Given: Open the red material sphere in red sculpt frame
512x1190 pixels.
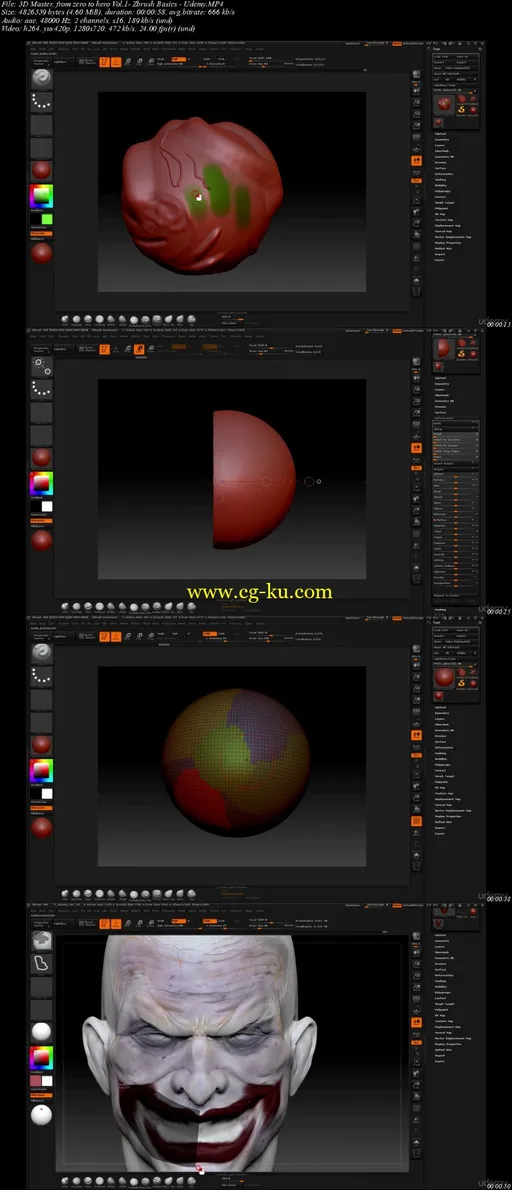Looking at the screenshot, I should [41, 170].
